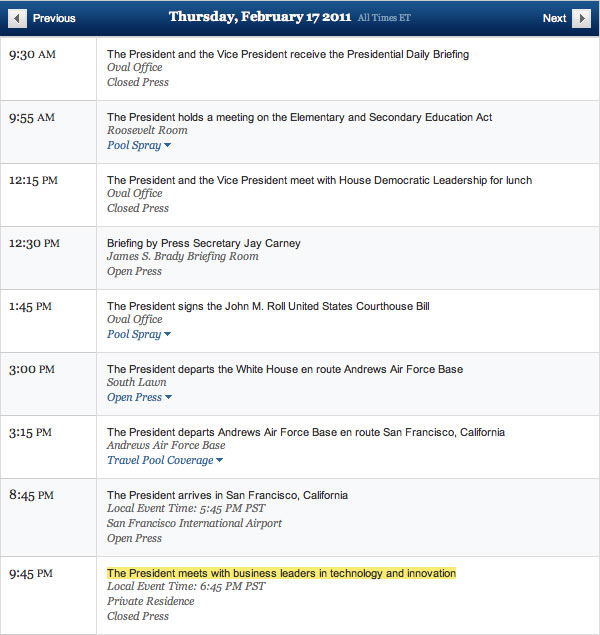Image resolution: width=600 pixels, height=635 pixels.
Task: Click the 9:30 AM time label
Action: (32, 54)
